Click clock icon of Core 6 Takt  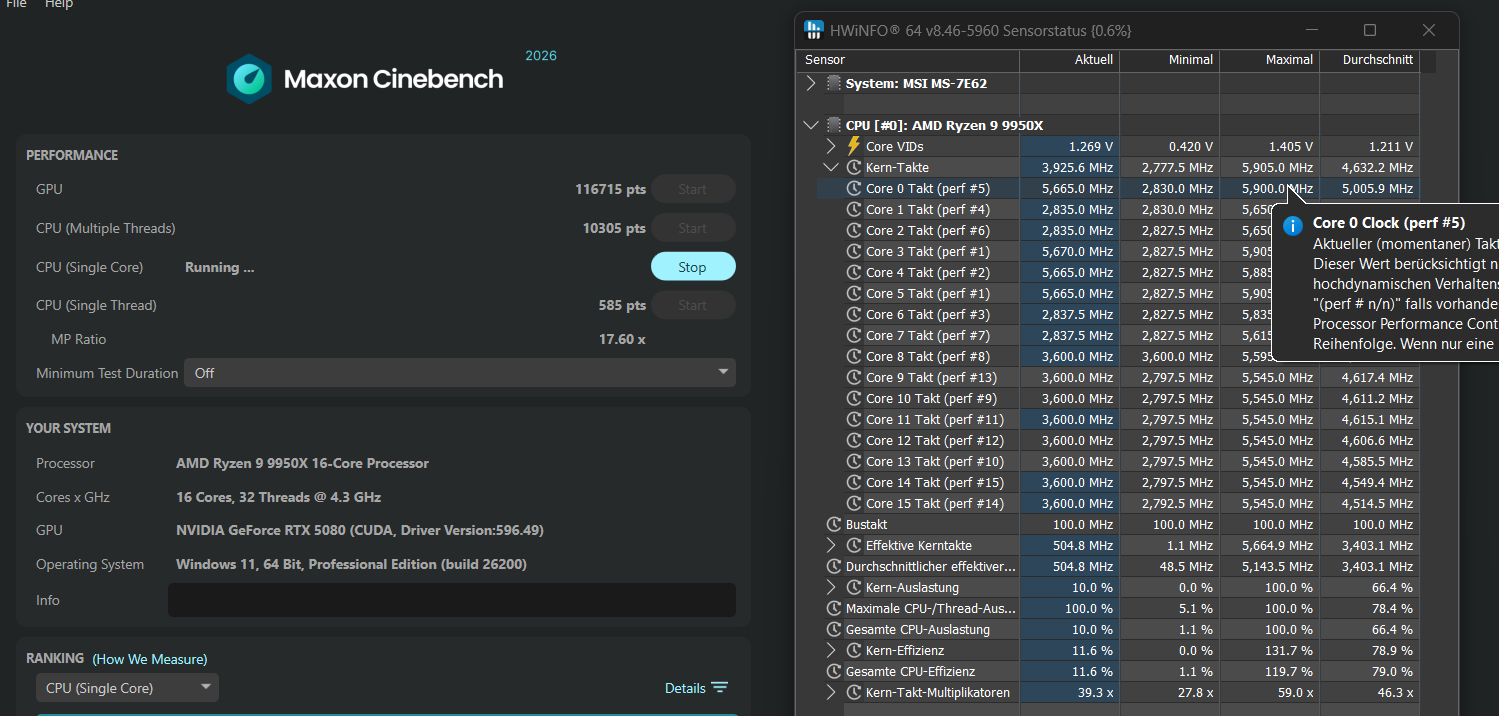pyautogui.click(x=854, y=314)
